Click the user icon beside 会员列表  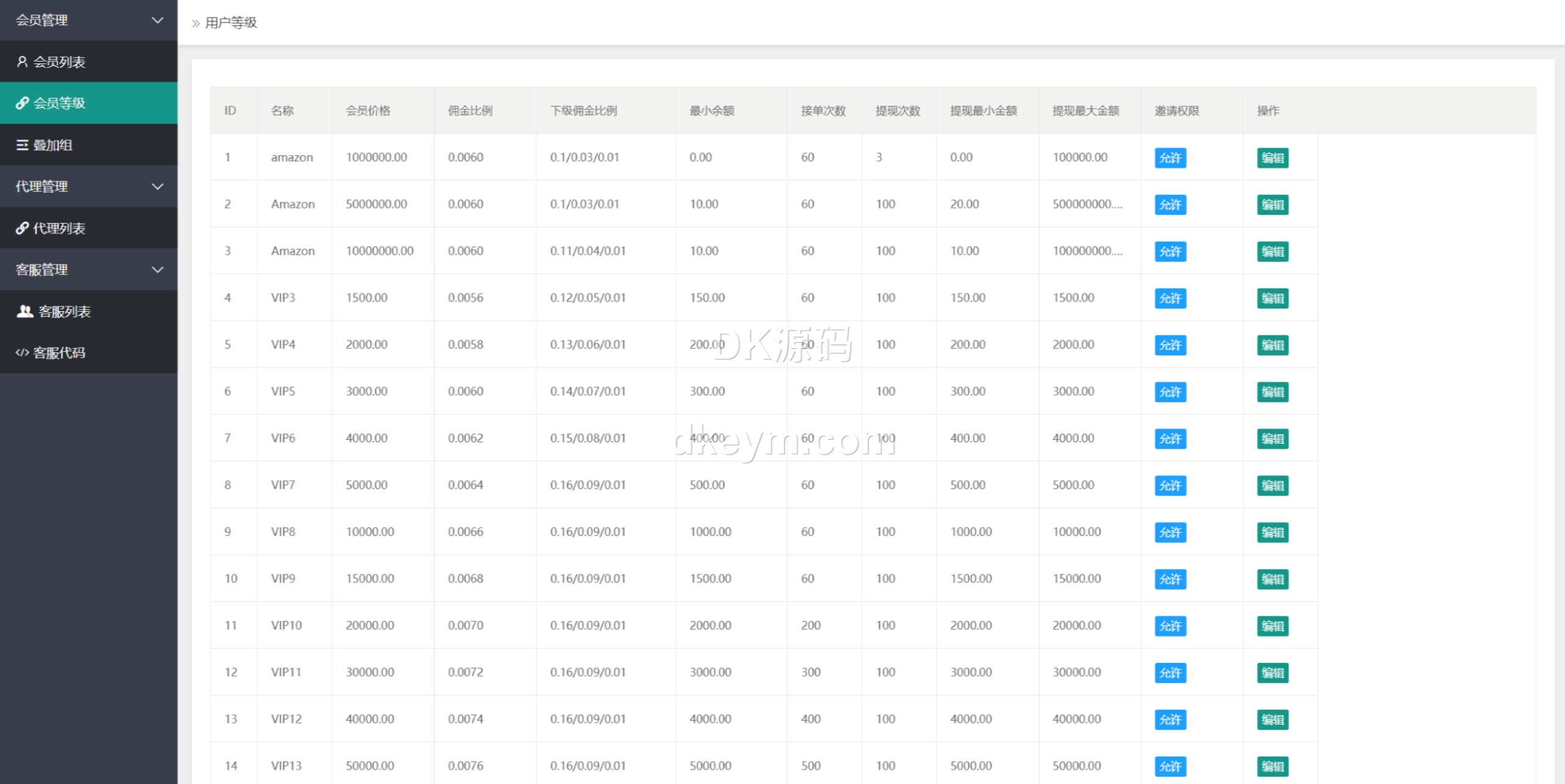pyautogui.click(x=22, y=62)
